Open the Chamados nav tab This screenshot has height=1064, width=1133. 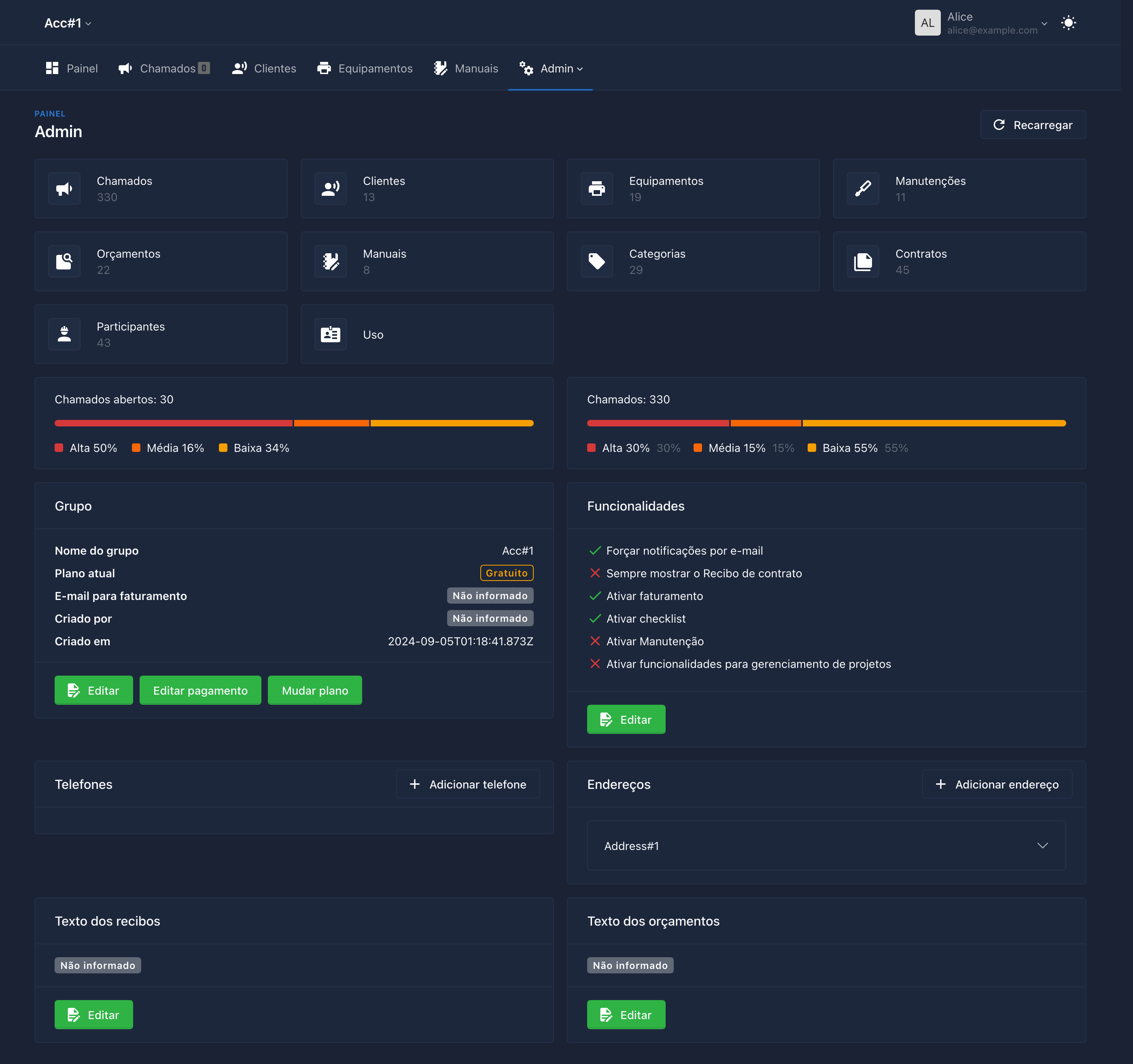(x=164, y=68)
